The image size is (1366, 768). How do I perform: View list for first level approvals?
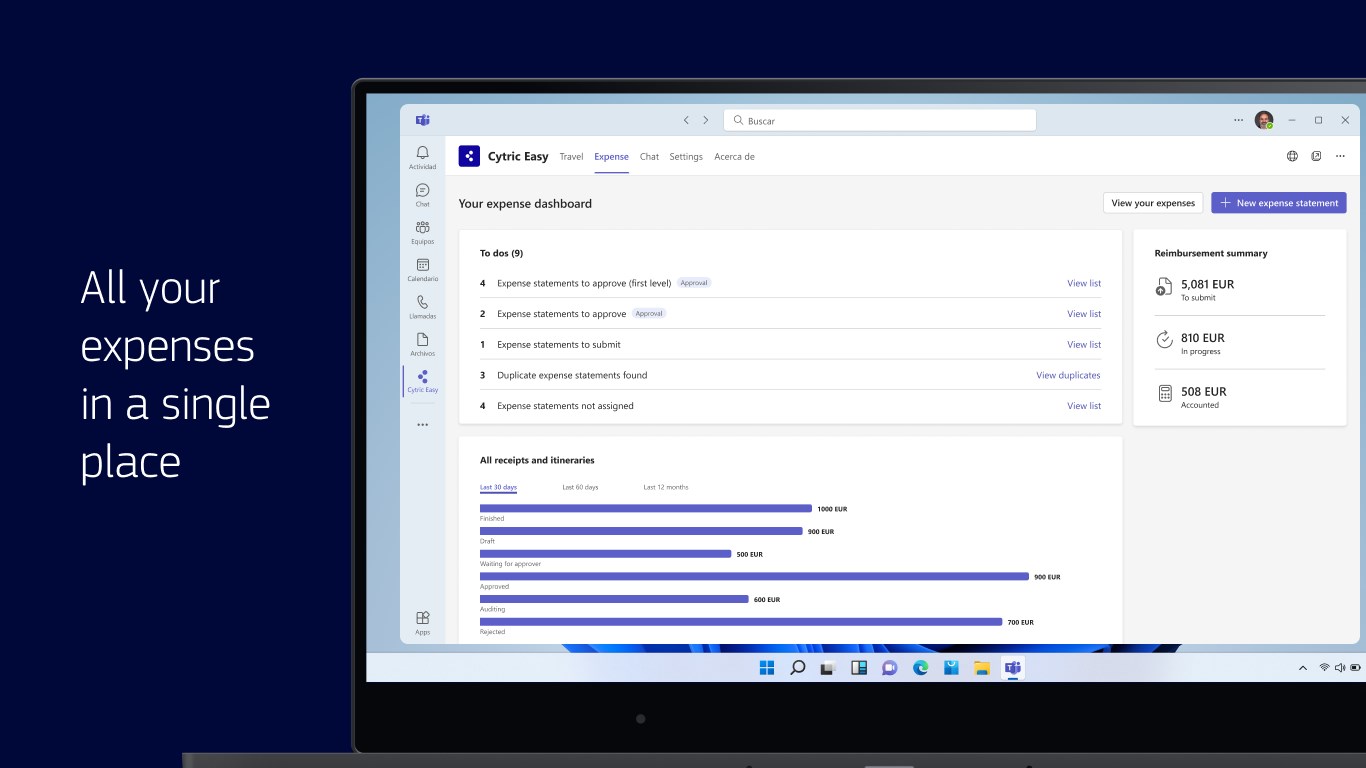point(1084,283)
